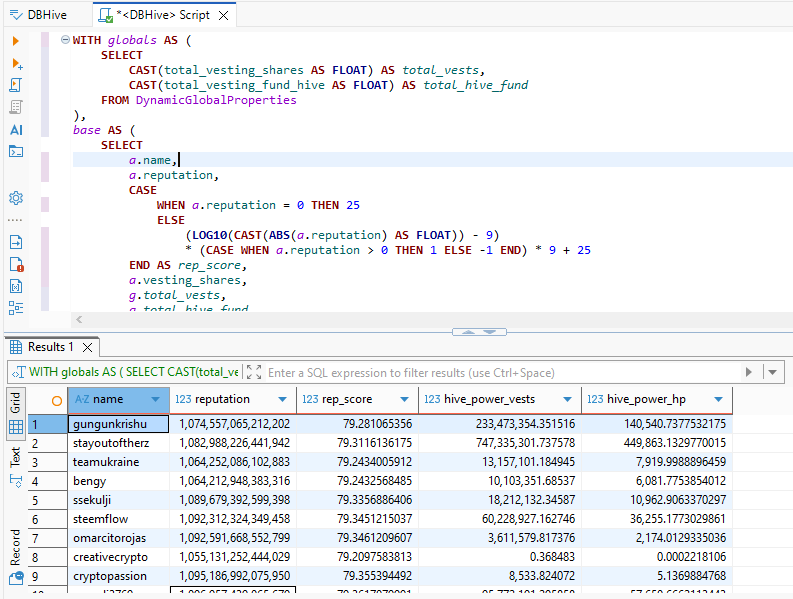
Task: Execute SQL statement with orange play icon
Action: [x=16, y=41]
